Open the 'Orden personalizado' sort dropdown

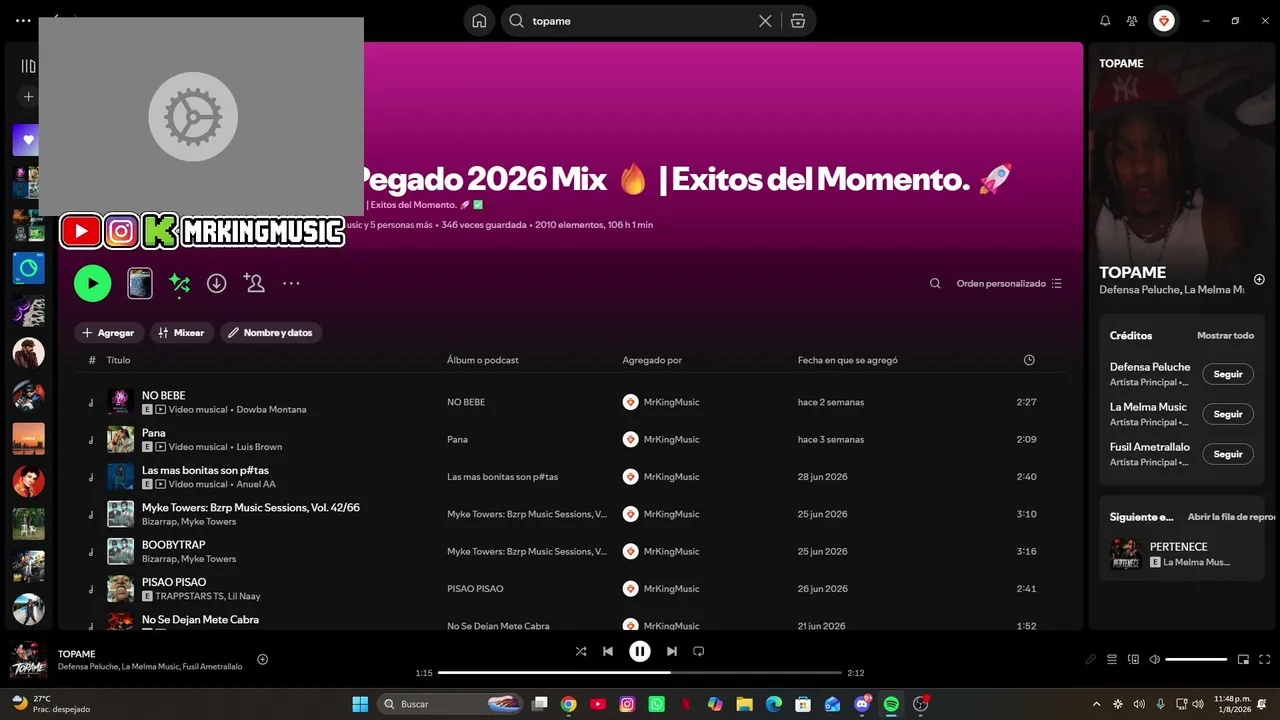coord(1009,283)
